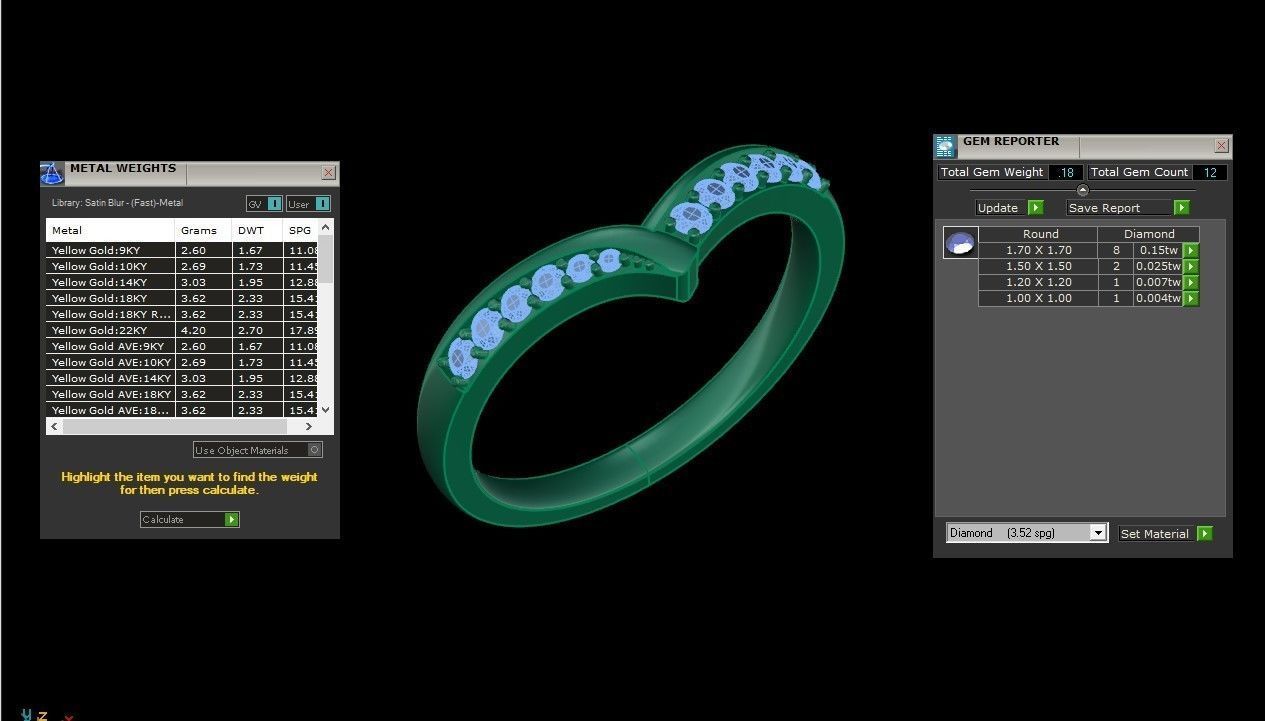Click the metal table scroll down arrow
The width and height of the screenshot is (1265, 721).
(x=325, y=410)
